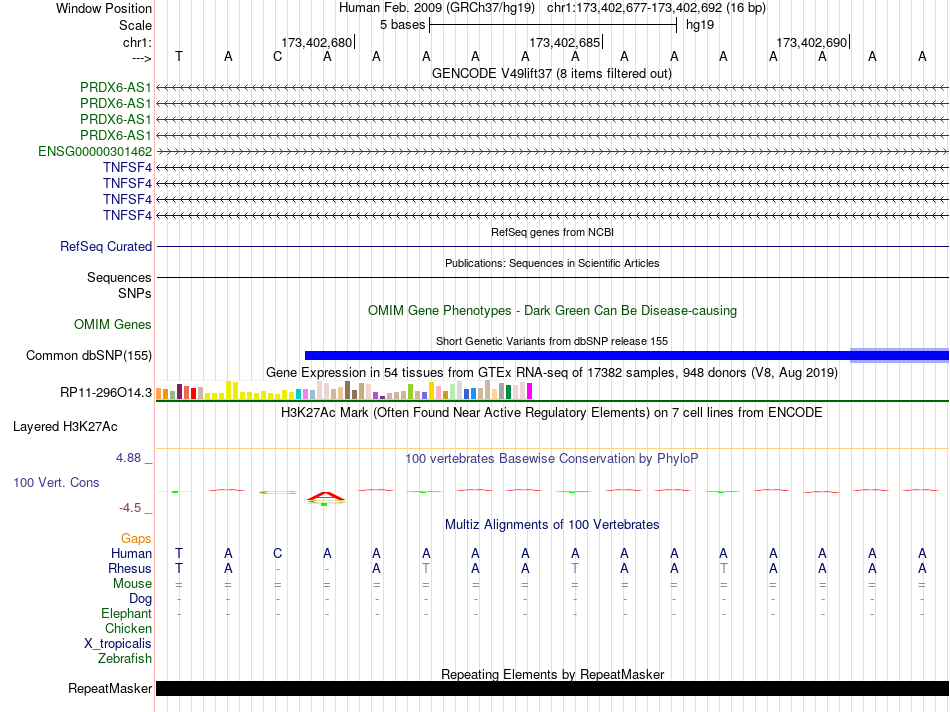Open the topmost TNFSF4 gene label

click(x=127, y=167)
